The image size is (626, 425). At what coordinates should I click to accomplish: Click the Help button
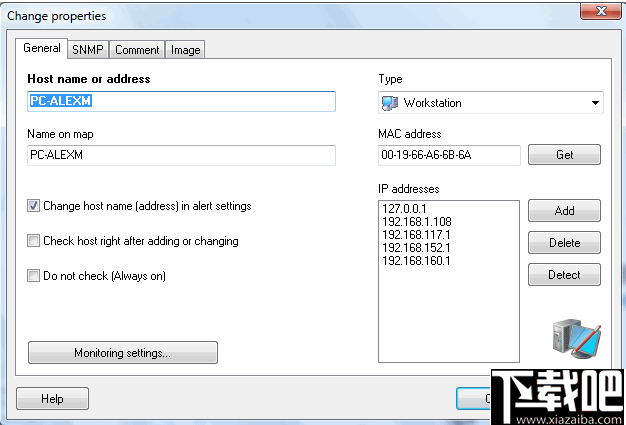point(52,399)
